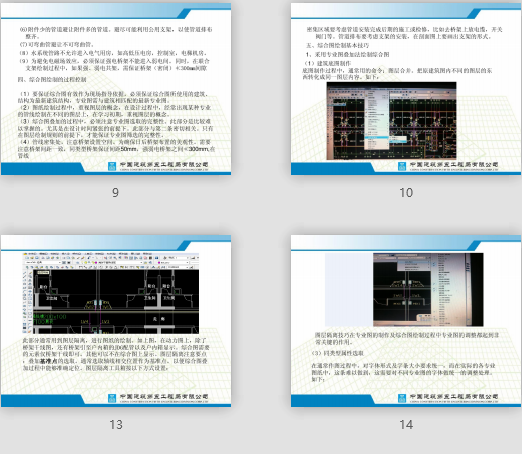Click company logo icon on slide 10 footer
Screen dimensions: 522x454
[x=402, y=166]
